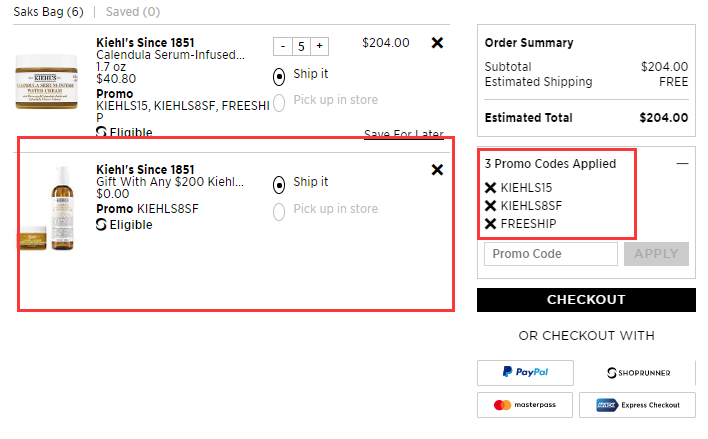Decrease quantity of Calendula cream
708x439 pixels.
pos(283,46)
